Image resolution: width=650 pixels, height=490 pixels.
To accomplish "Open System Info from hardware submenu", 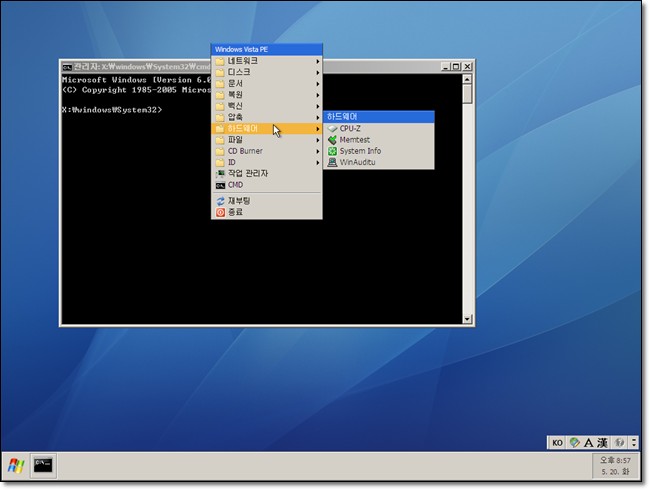I will point(378,151).
